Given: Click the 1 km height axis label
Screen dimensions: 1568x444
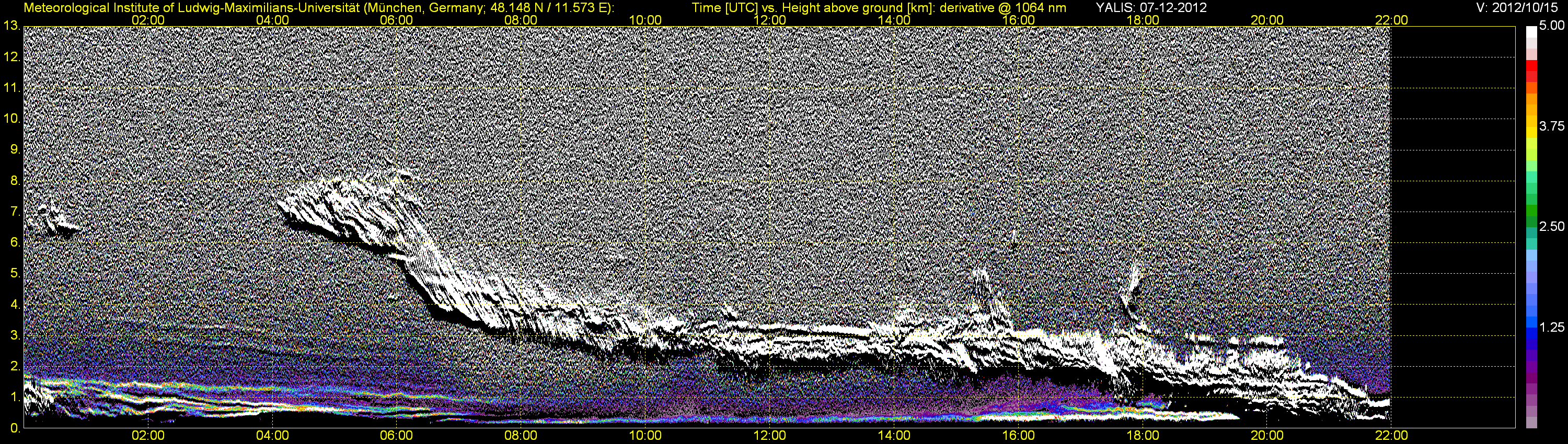Looking at the screenshot, I should 15,397.
